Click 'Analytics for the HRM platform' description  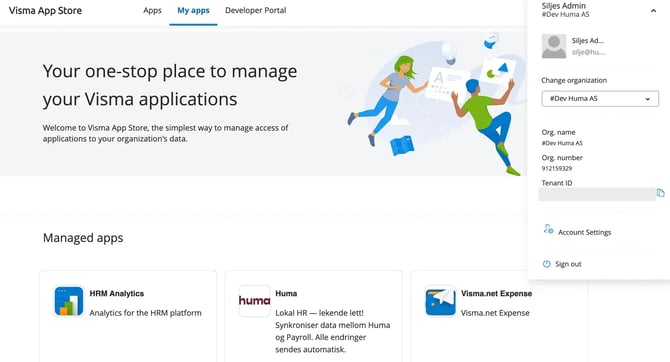pyautogui.click(x=145, y=313)
